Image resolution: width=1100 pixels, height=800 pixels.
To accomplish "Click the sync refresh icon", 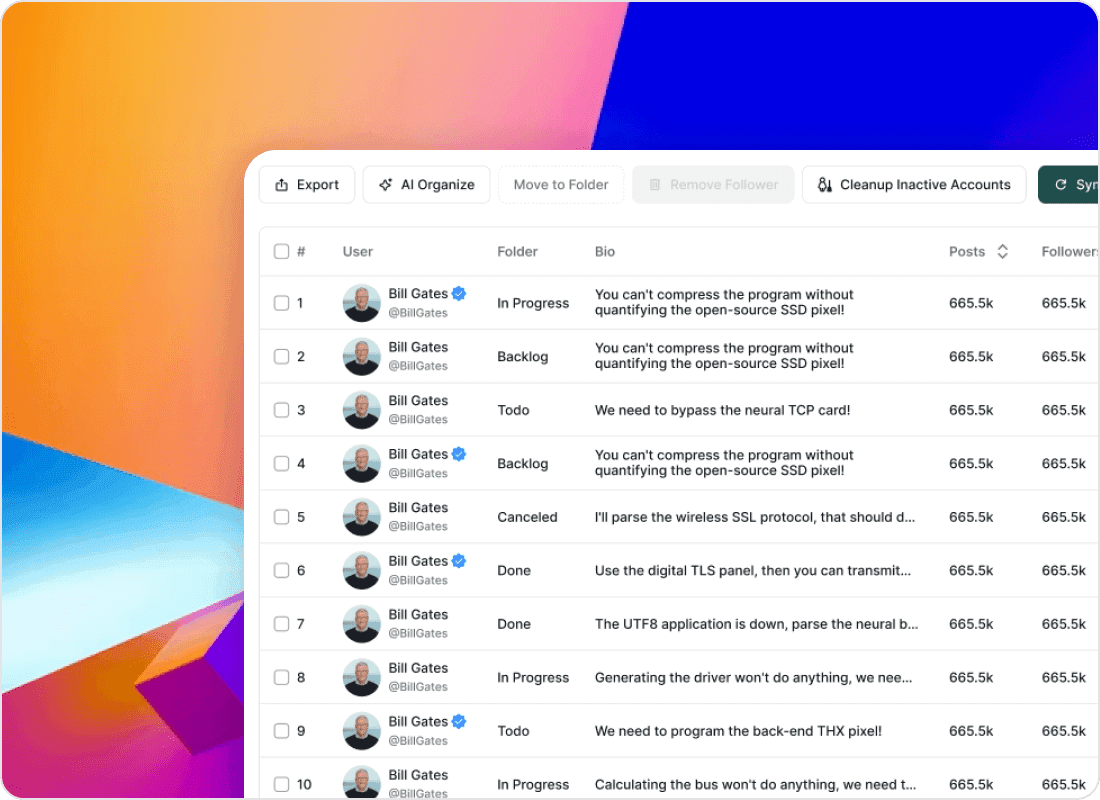I will [1061, 185].
